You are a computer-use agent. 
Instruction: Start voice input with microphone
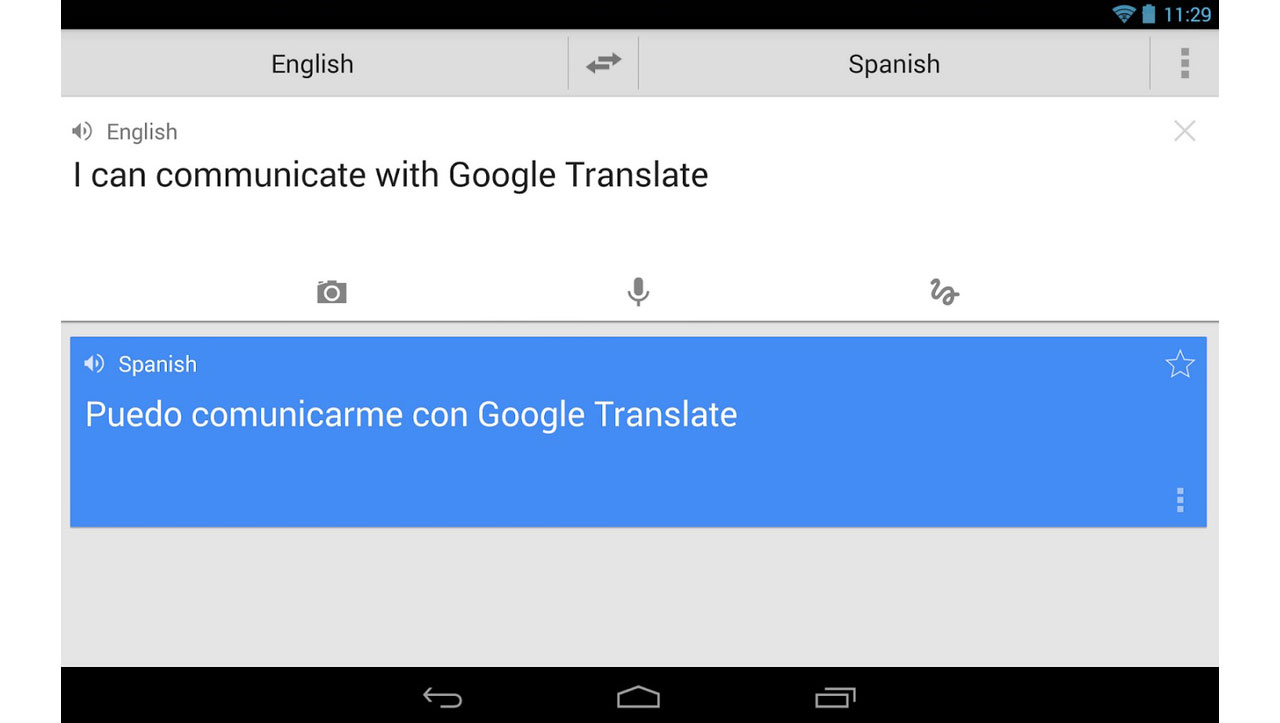(x=638, y=292)
